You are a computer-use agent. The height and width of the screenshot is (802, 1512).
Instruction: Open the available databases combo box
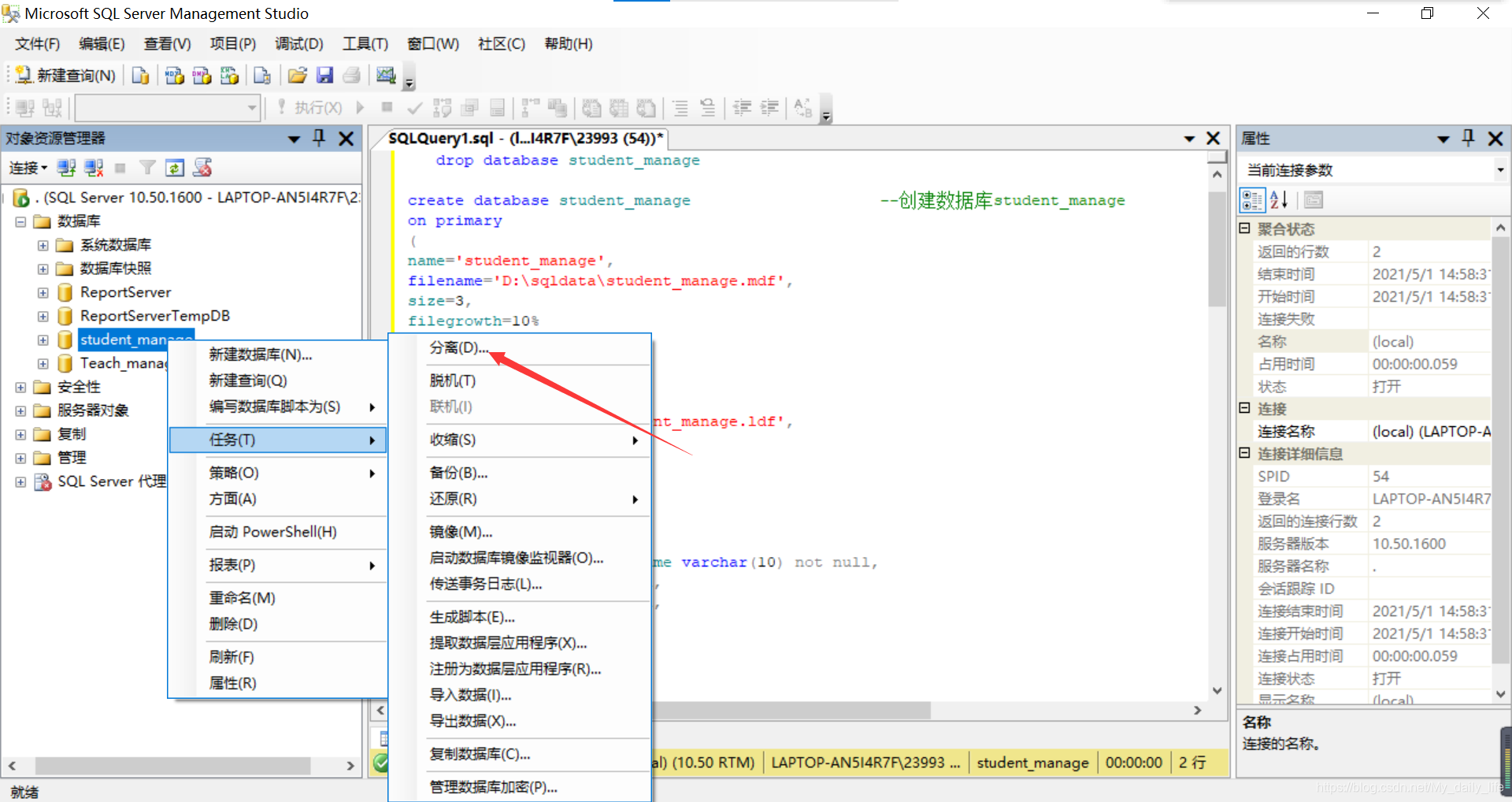(x=167, y=108)
